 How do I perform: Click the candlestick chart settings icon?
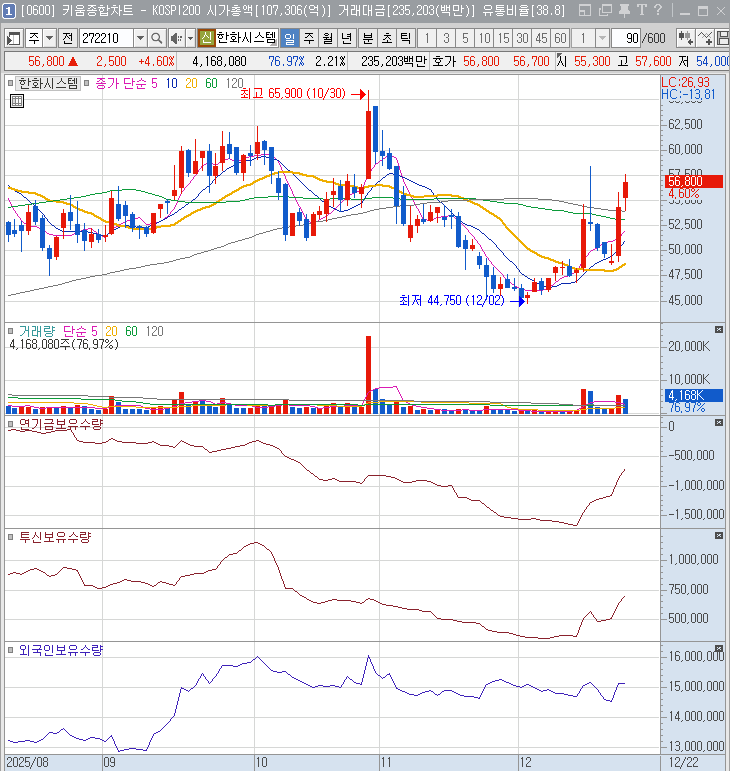point(686,38)
